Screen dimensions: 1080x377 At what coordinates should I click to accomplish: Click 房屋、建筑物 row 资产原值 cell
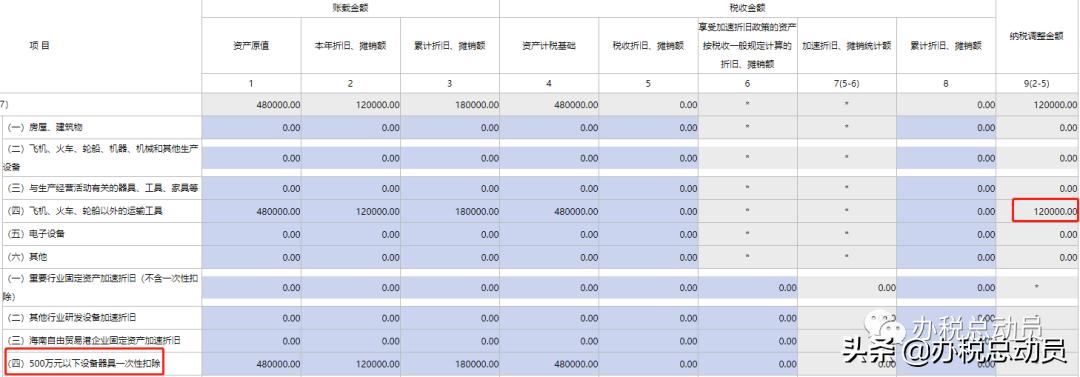(251, 128)
